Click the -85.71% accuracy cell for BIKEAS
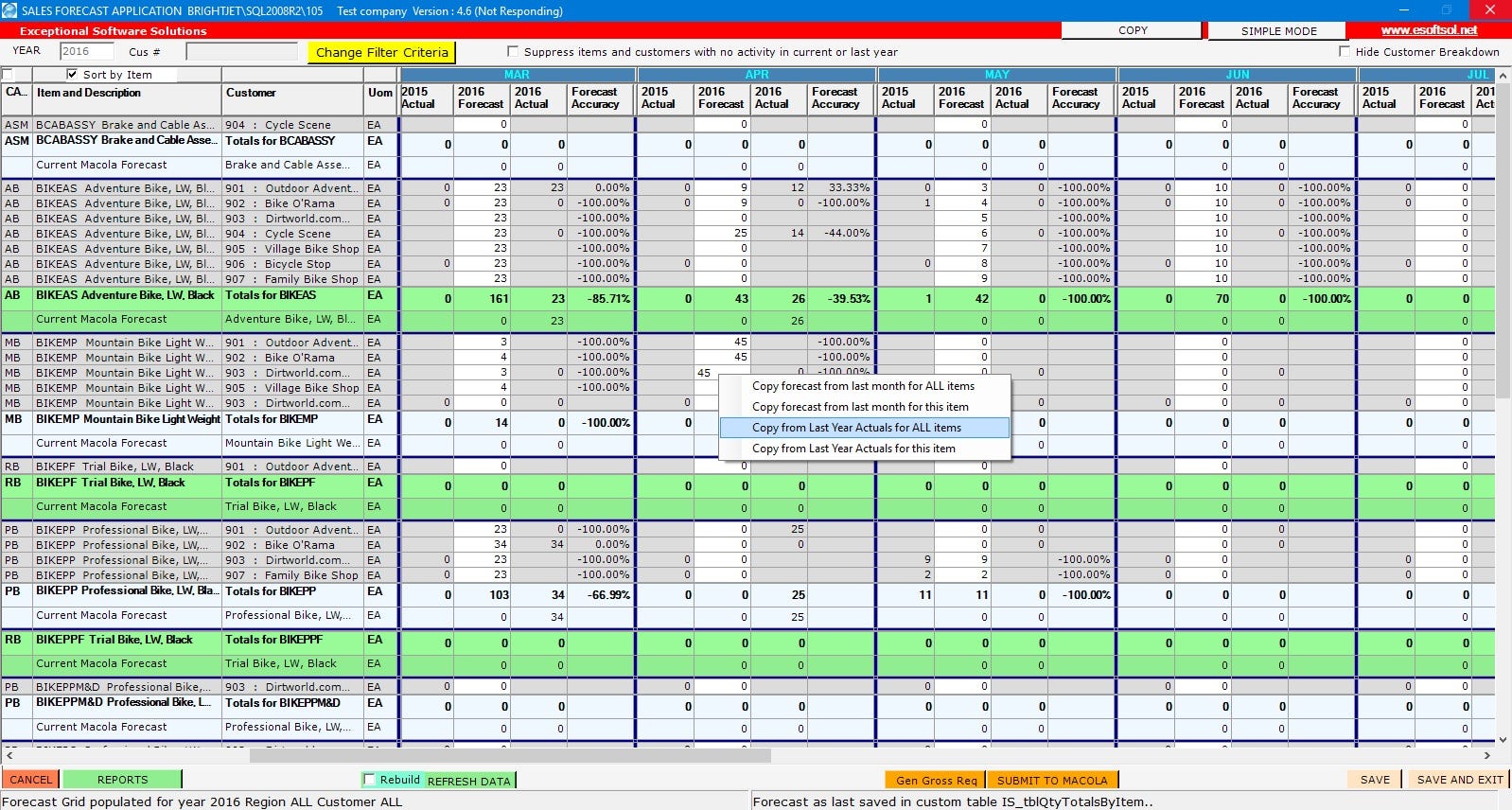This screenshot has width=1512, height=810. pos(601,298)
